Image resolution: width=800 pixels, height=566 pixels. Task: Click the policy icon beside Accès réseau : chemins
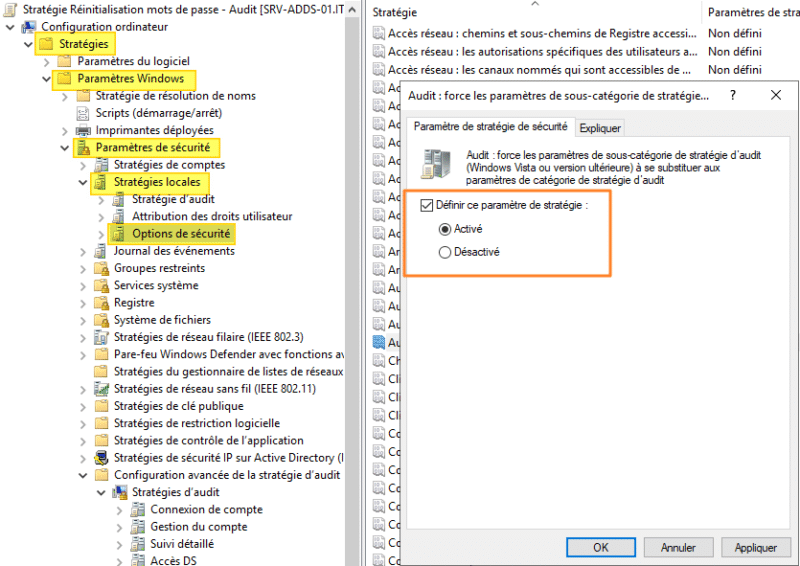click(379, 34)
